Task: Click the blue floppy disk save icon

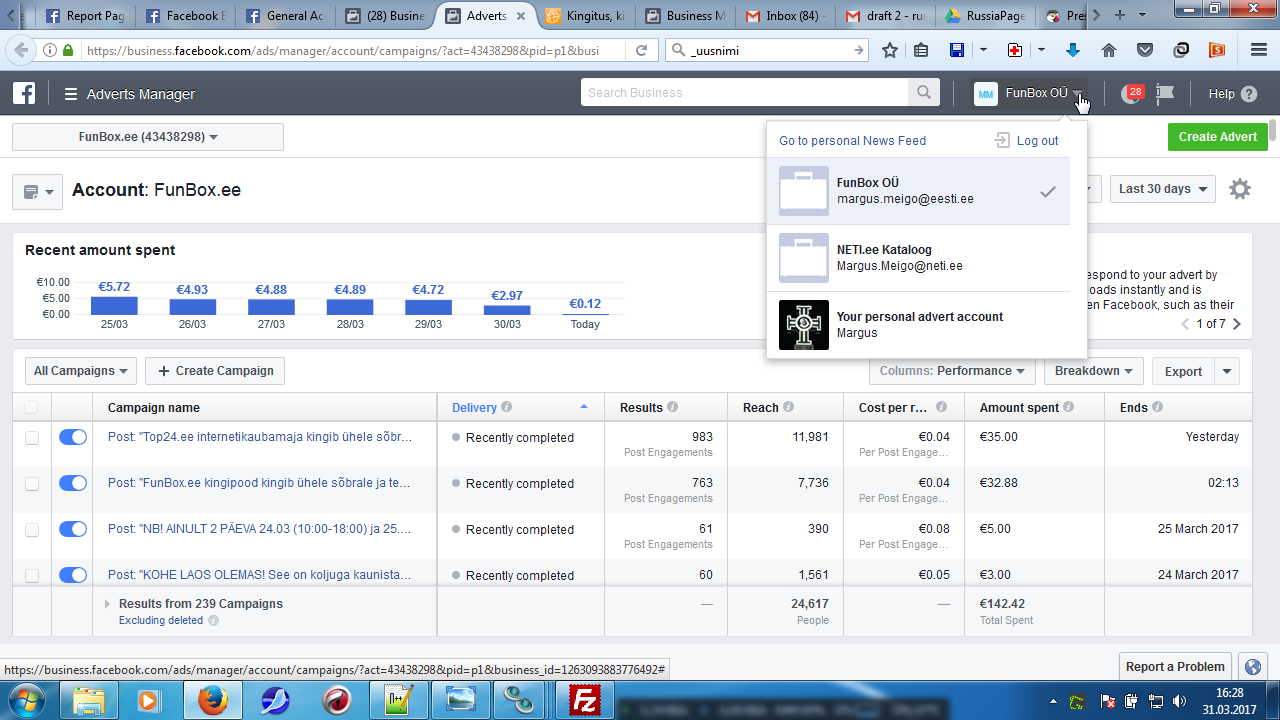Action: (957, 50)
